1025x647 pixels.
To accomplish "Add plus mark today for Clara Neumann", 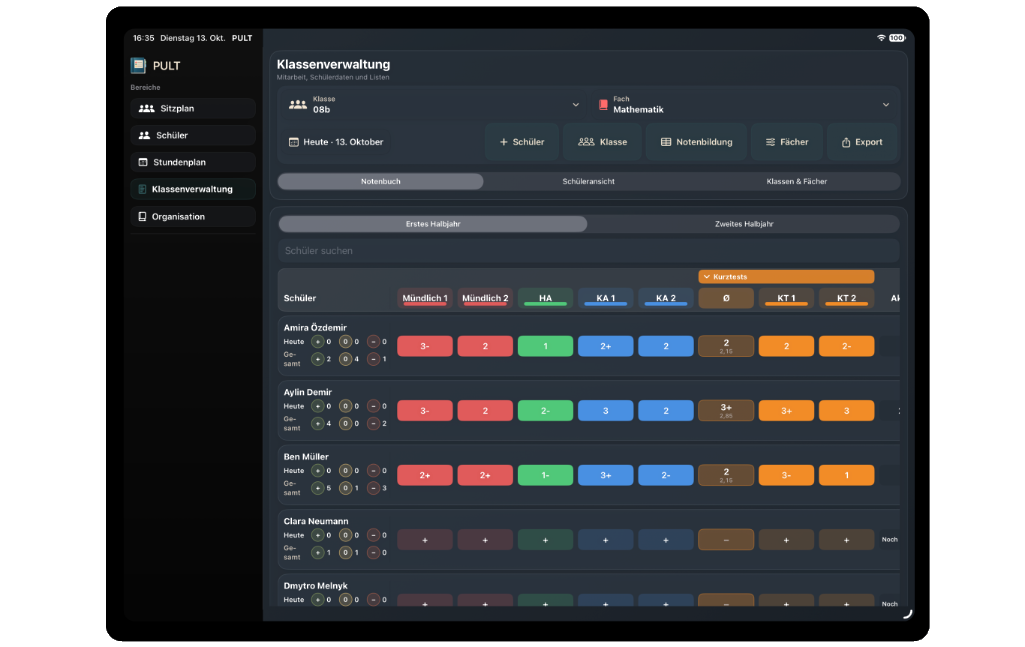I will tap(318, 535).
